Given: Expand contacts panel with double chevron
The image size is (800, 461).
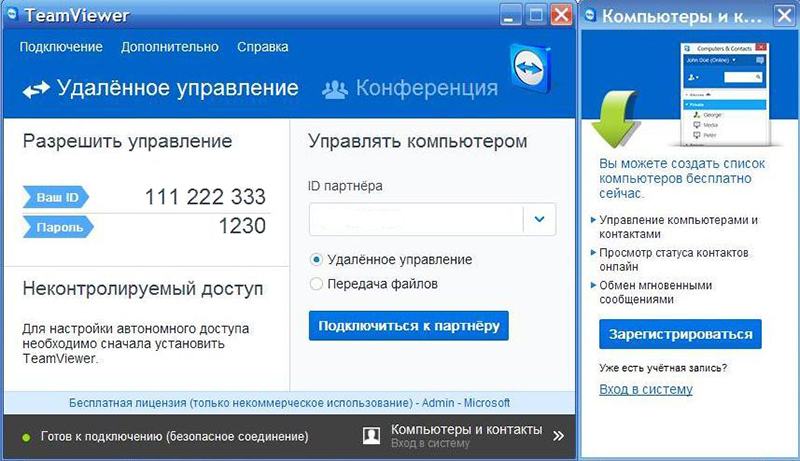Looking at the screenshot, I should [x=559, y=436].
